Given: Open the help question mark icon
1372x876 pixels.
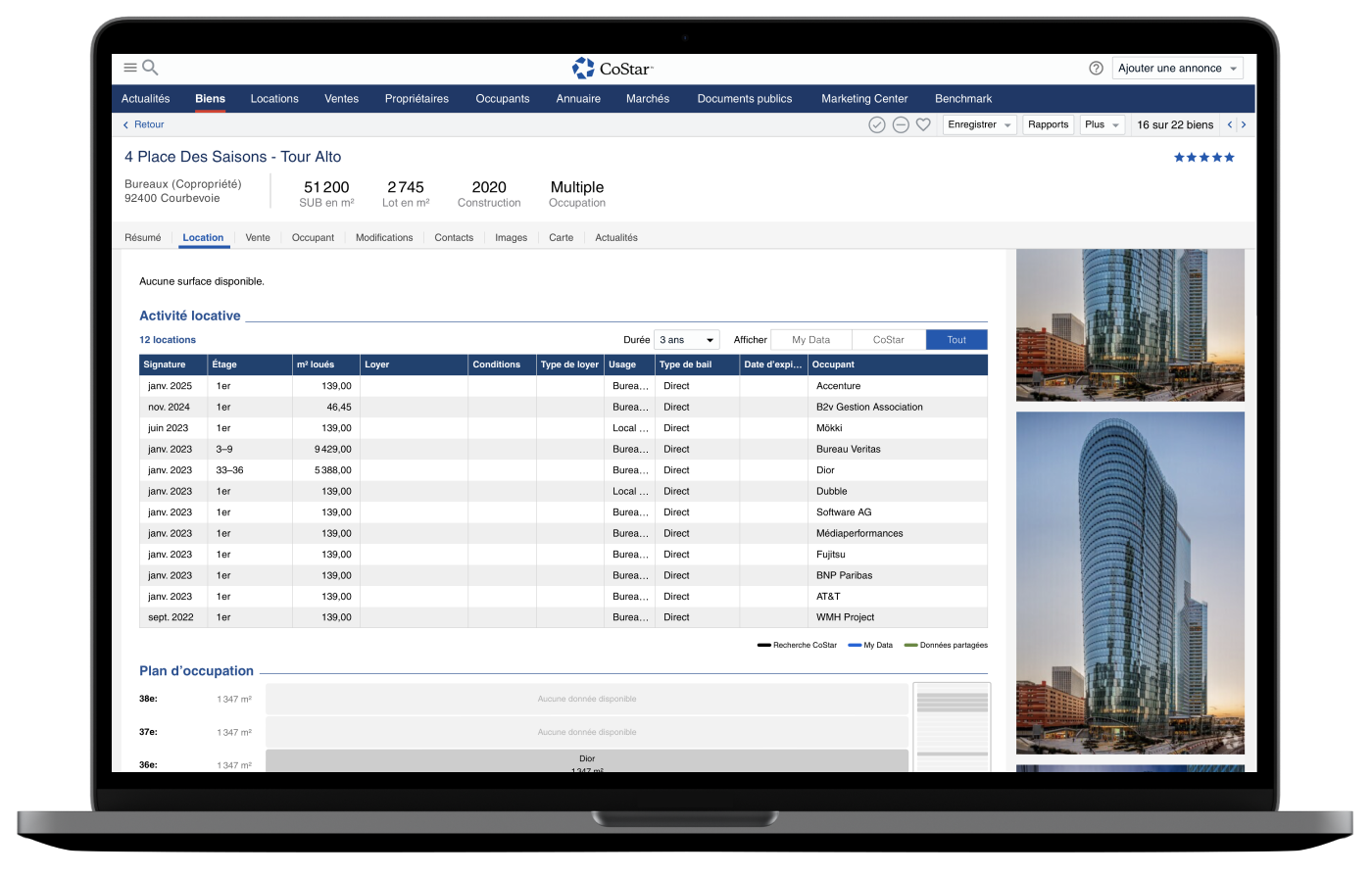Looking at the screenshot, I should [1096, 69].
